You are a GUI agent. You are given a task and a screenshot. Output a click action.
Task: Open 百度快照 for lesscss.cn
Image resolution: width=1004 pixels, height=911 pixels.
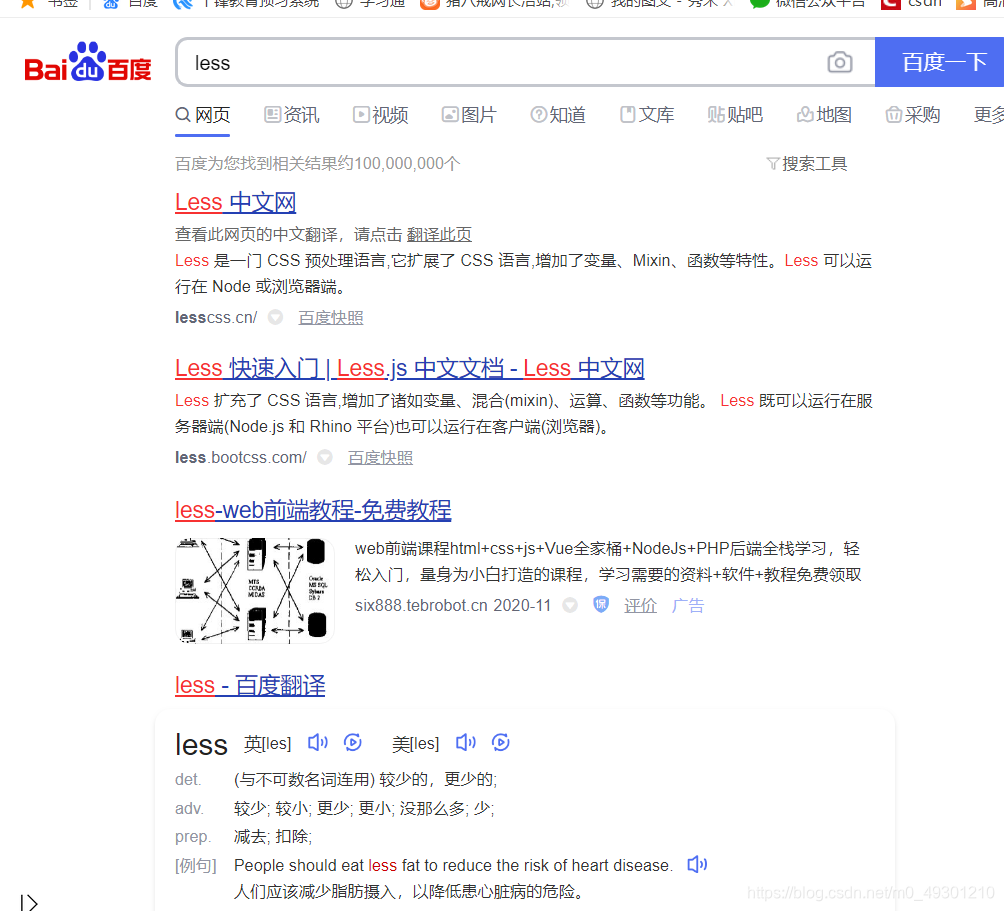click(x=330, y=318)
